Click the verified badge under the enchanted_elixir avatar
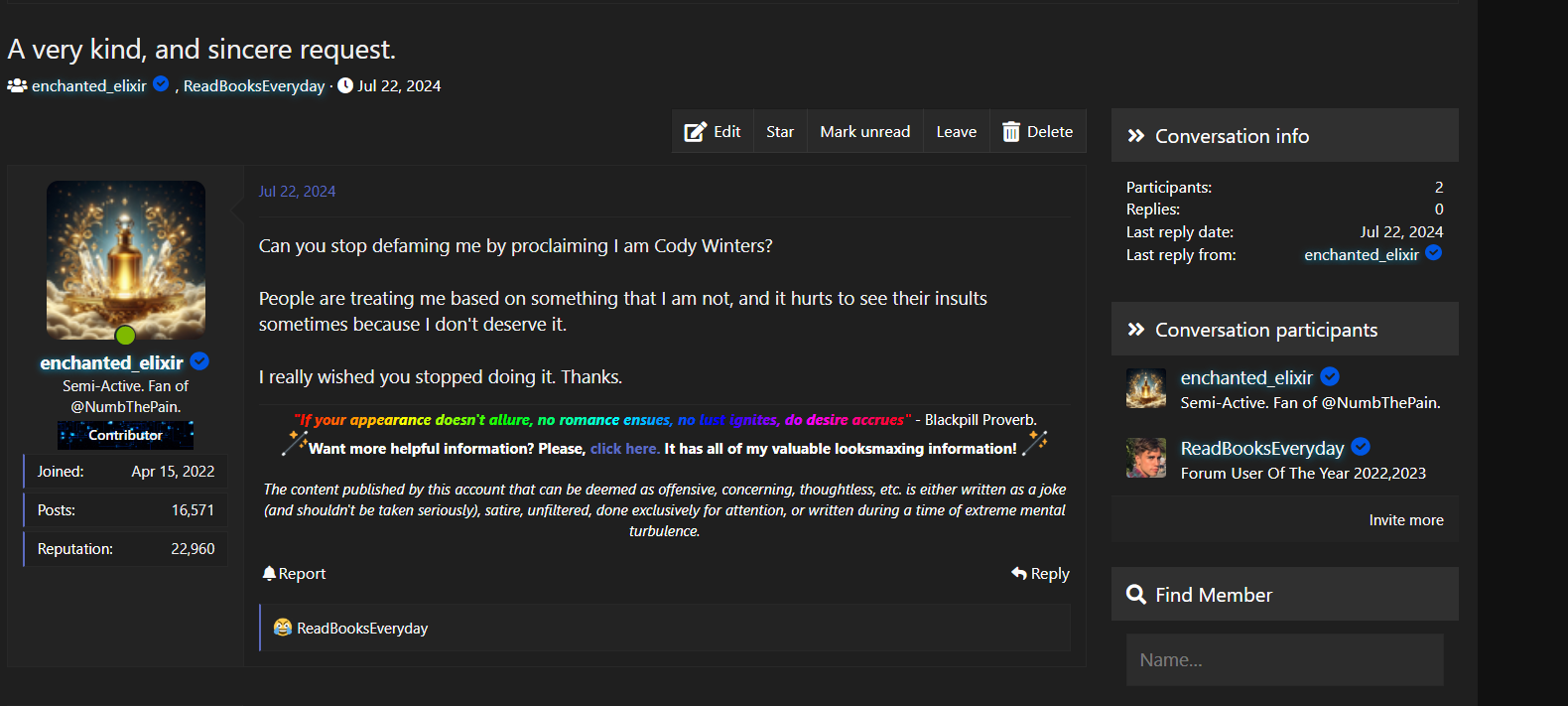 click(199, 361)
